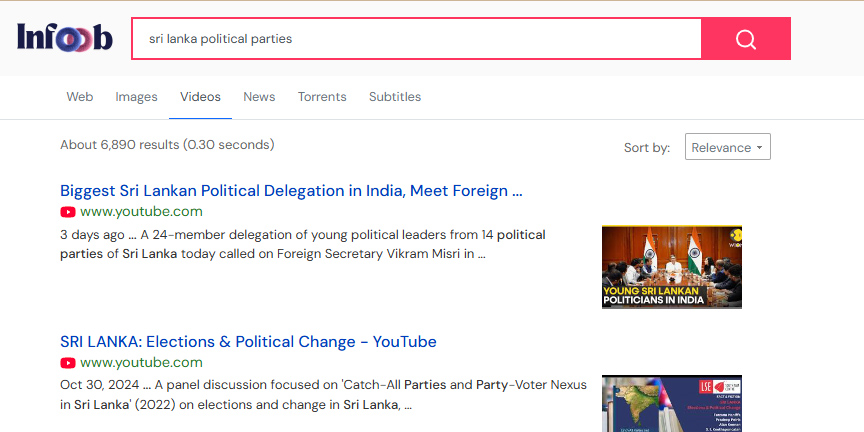Switch to the Web tab
The image size is (864, 432).
(x=80, y=97)
